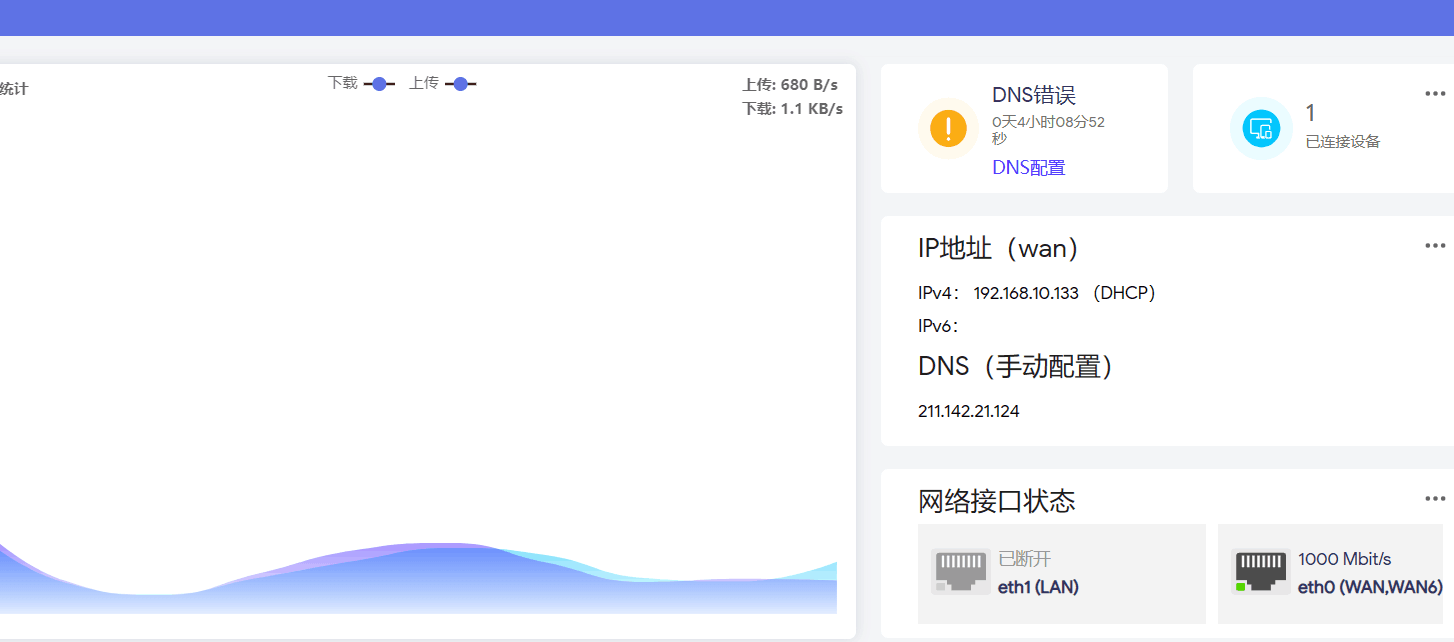Click the IPv4 address 192.168.10.133
The height and width of the screenshot is (642, 1454).
point(1026,293)
